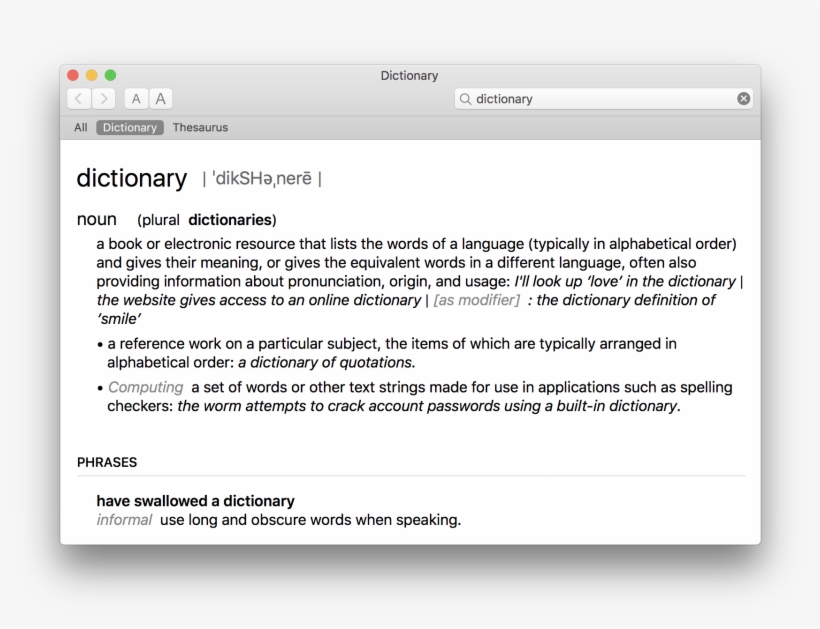Go forward to the next entry
This screenshot has width=820, height=629.
[104, 99]
